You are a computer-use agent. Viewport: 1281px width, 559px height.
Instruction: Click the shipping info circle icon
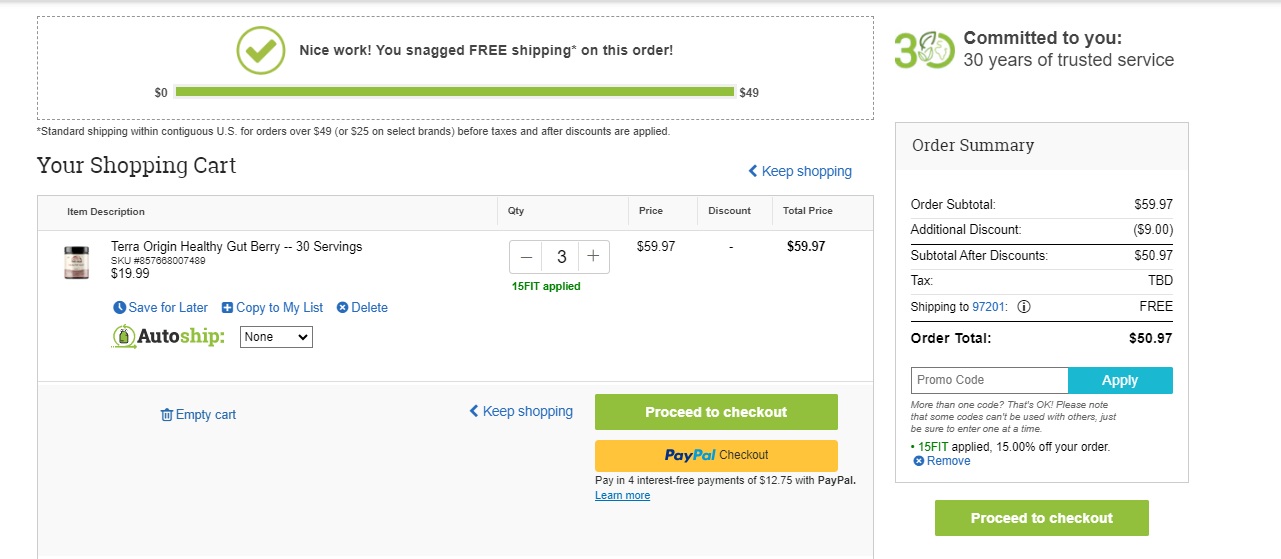(x=1024, y=307)
